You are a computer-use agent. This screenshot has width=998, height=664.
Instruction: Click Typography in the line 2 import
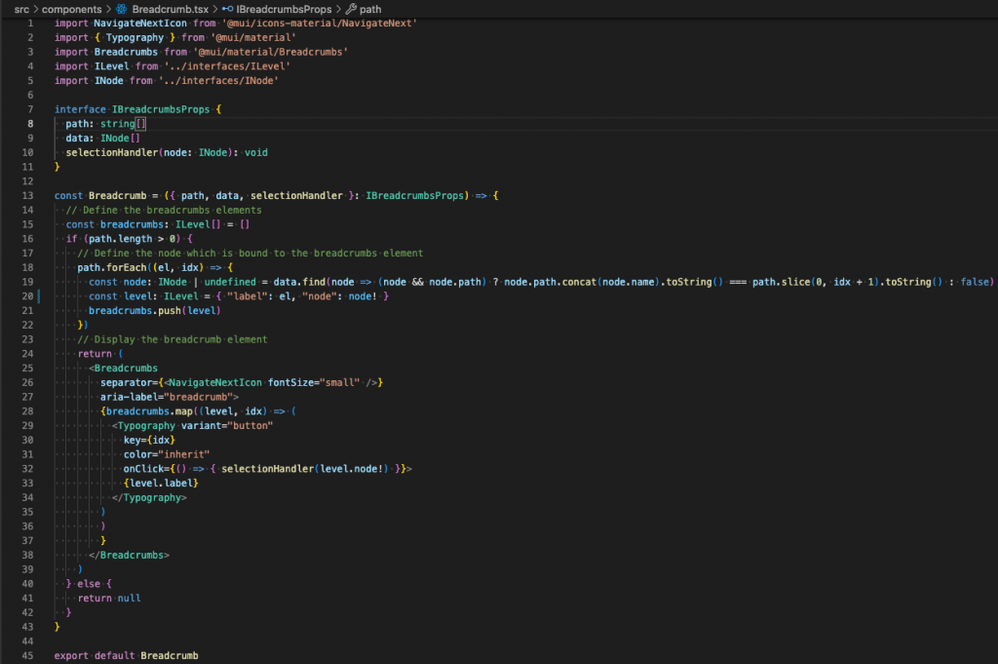pyautogui.click(x=134, y=38)
